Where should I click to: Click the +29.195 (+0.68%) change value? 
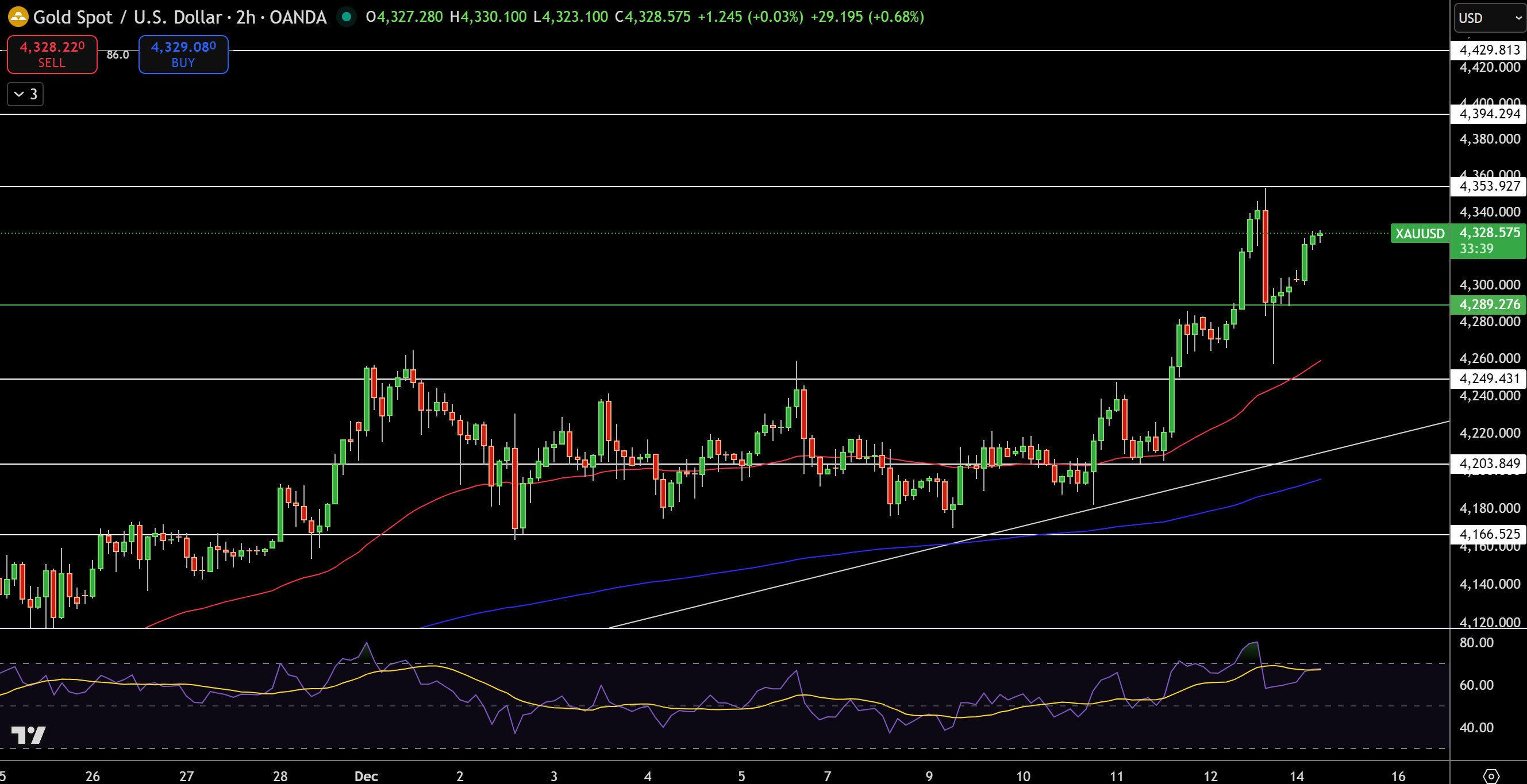click(867, 17)
